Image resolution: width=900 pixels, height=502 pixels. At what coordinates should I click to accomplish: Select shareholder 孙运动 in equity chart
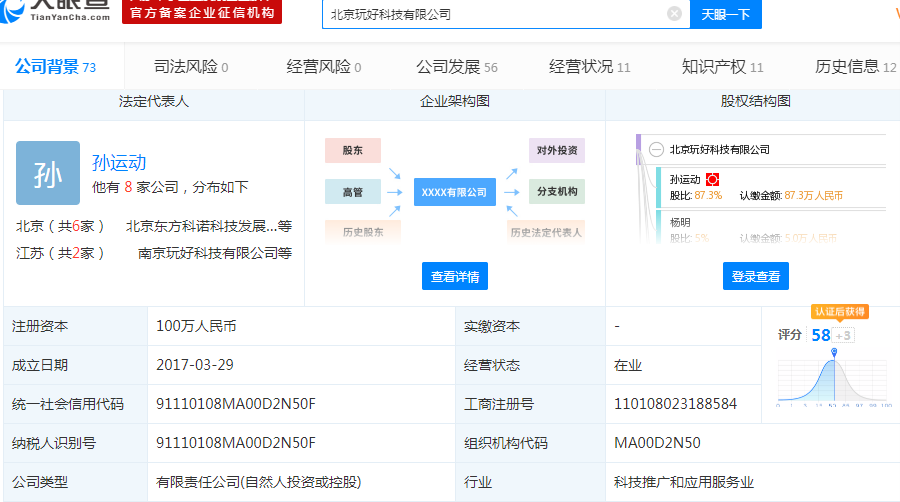tap(685, 180)
